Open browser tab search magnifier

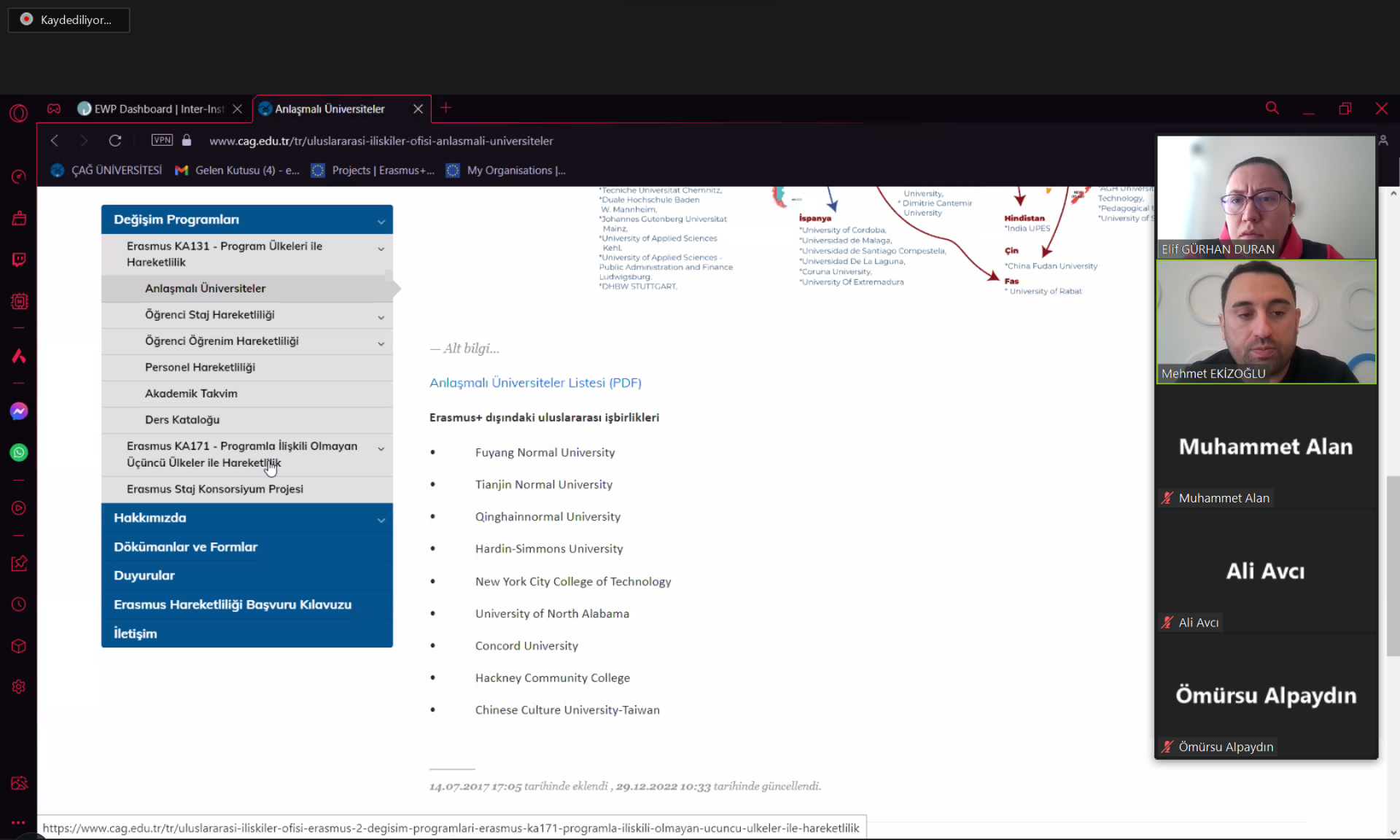coord(1272,108)
